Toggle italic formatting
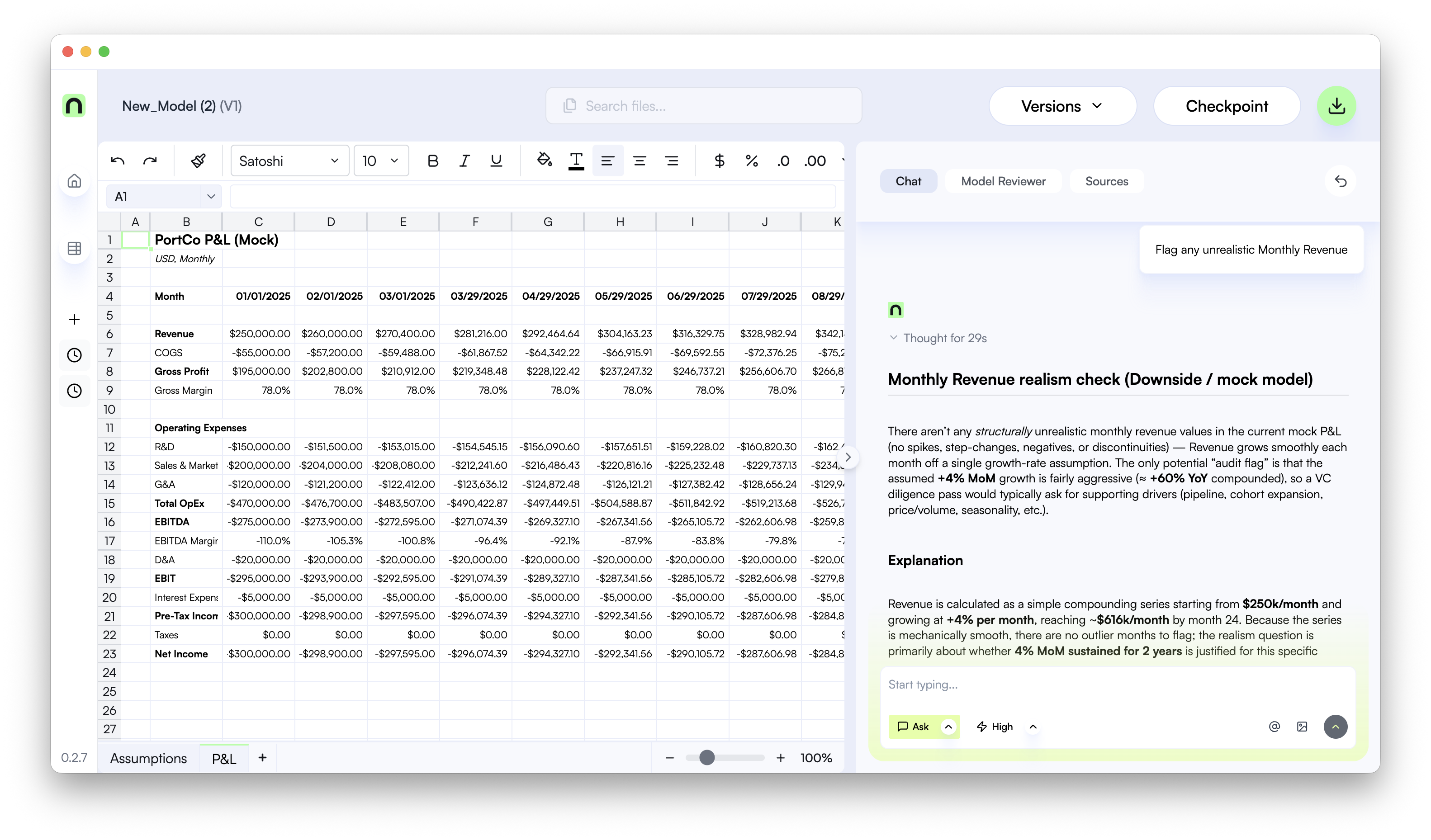The width and height of the screenshot is (1431, 840). click(x=464, y=161)
